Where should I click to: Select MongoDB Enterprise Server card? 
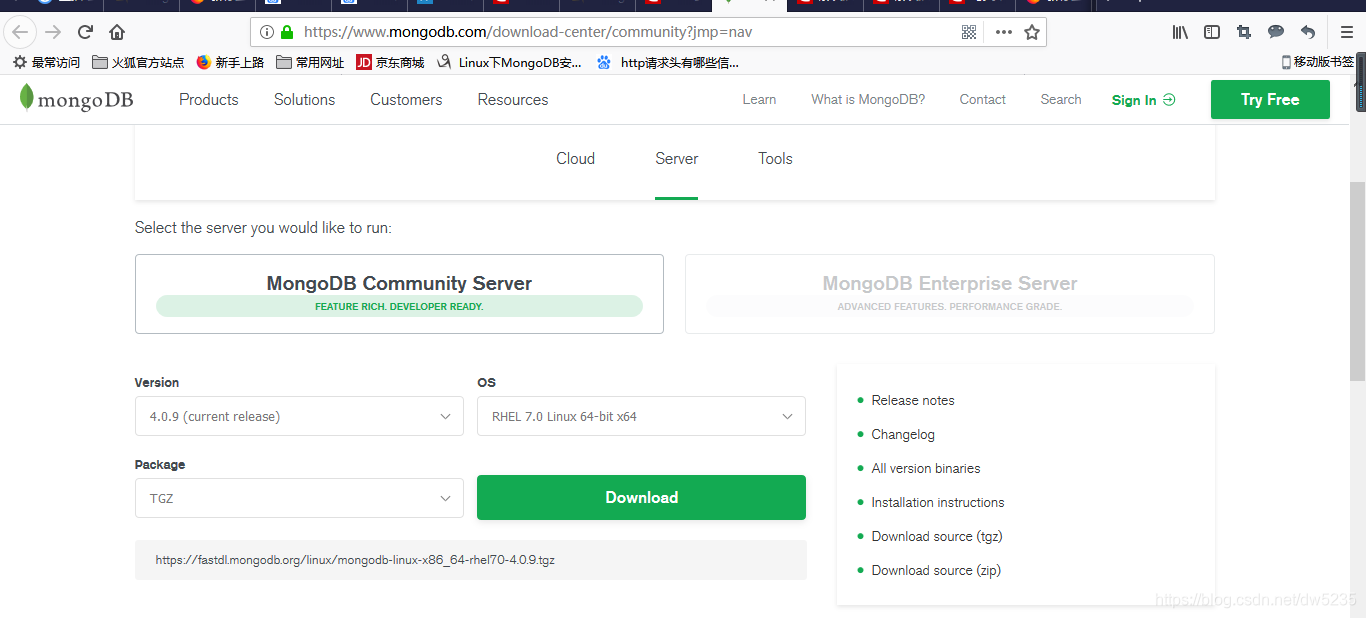click(x=950, y=293)
